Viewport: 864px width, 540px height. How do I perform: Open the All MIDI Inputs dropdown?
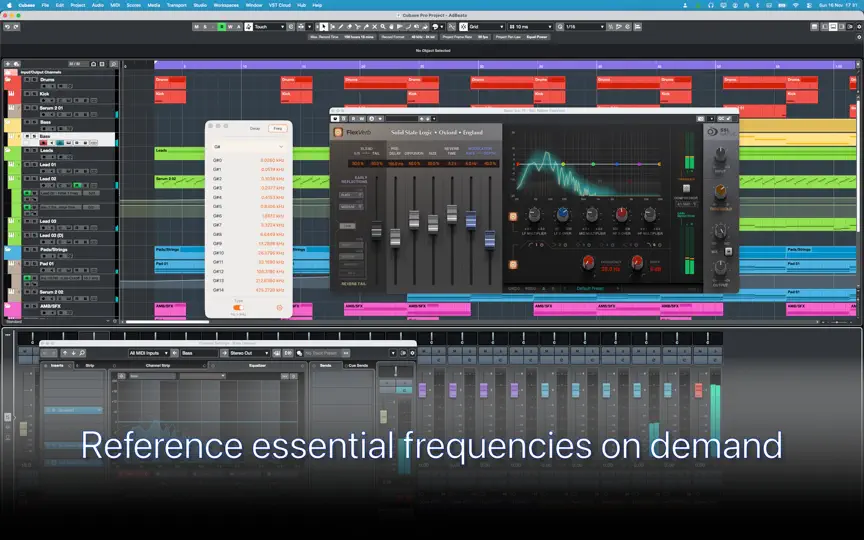point(149,353)
